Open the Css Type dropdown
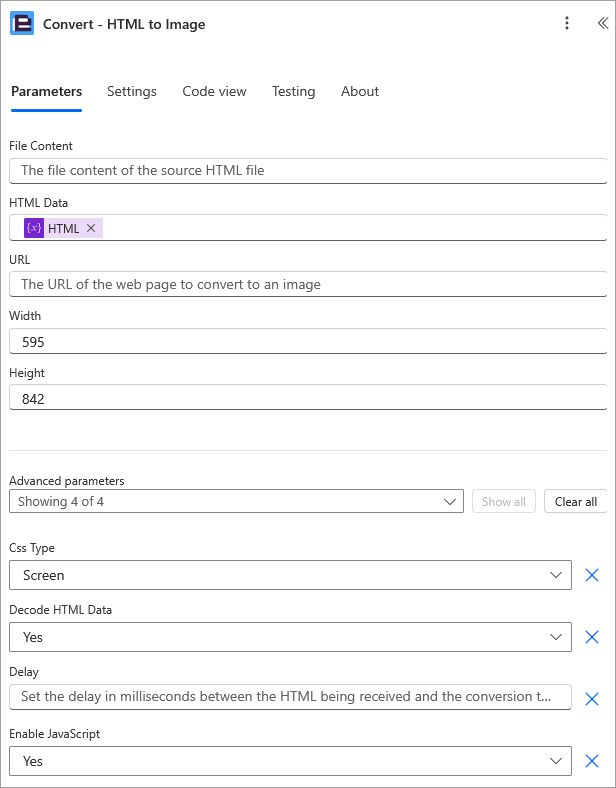This screenshot has width=616, height=788. pyautogui.click(x=290, y=575)
